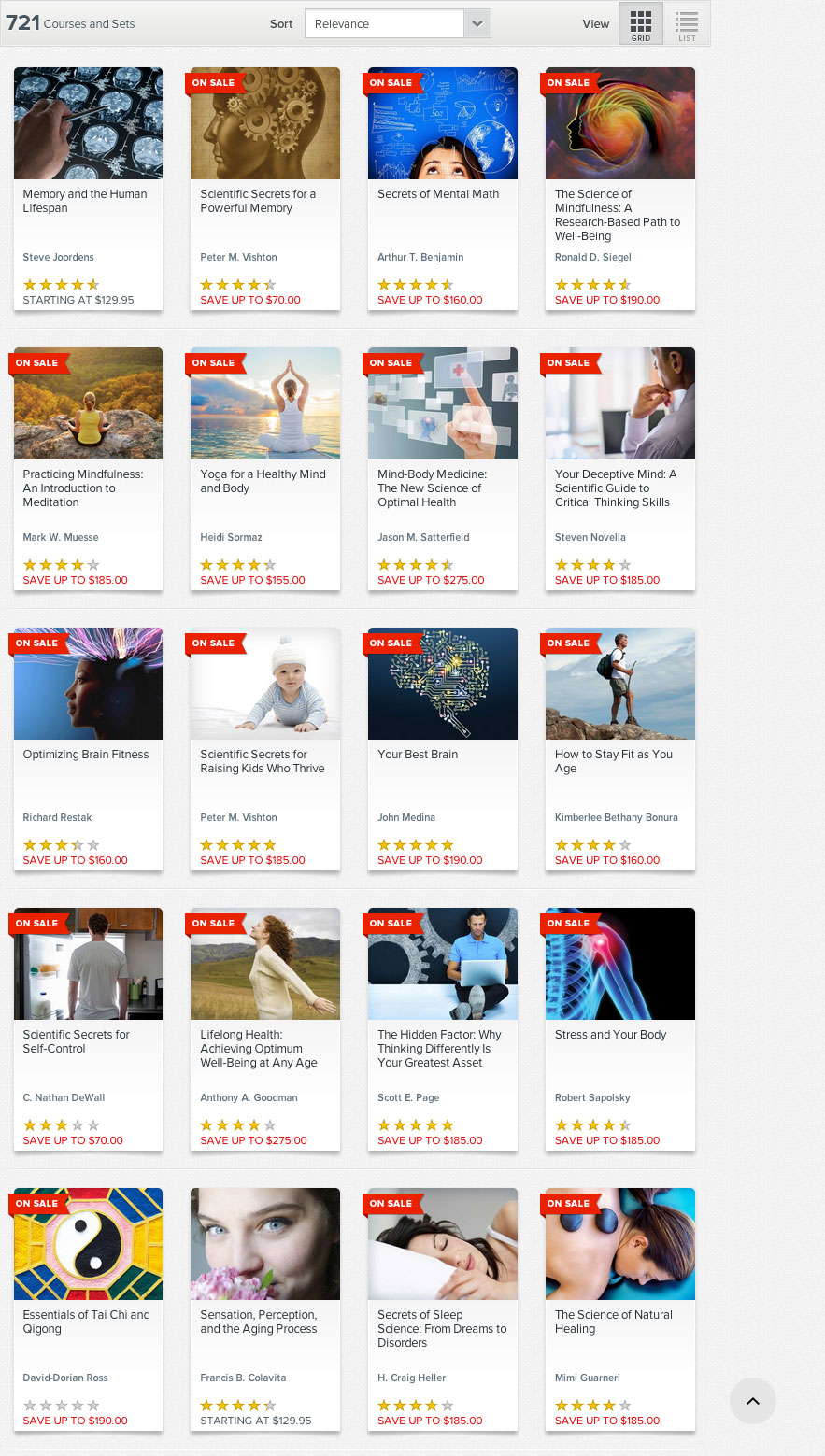
Task: Open Memory and the Human Lifespan course
Action: pos(85,201)
